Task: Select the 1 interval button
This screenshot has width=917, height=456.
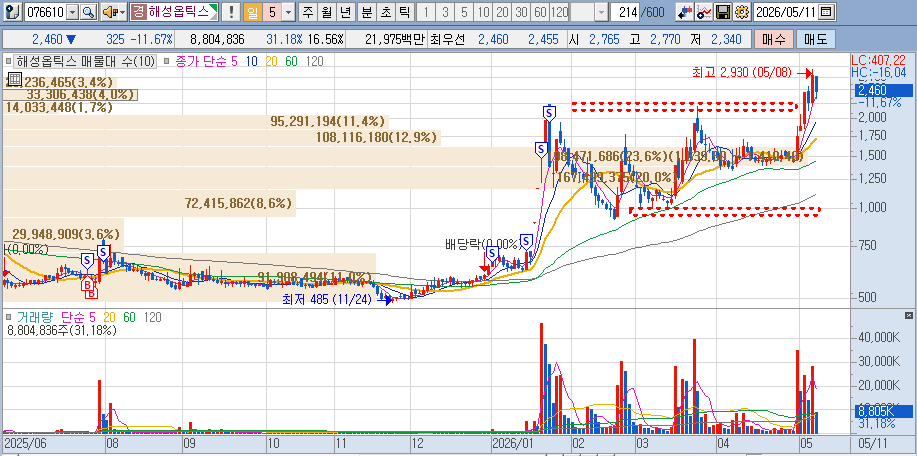Action: point(427,11)
